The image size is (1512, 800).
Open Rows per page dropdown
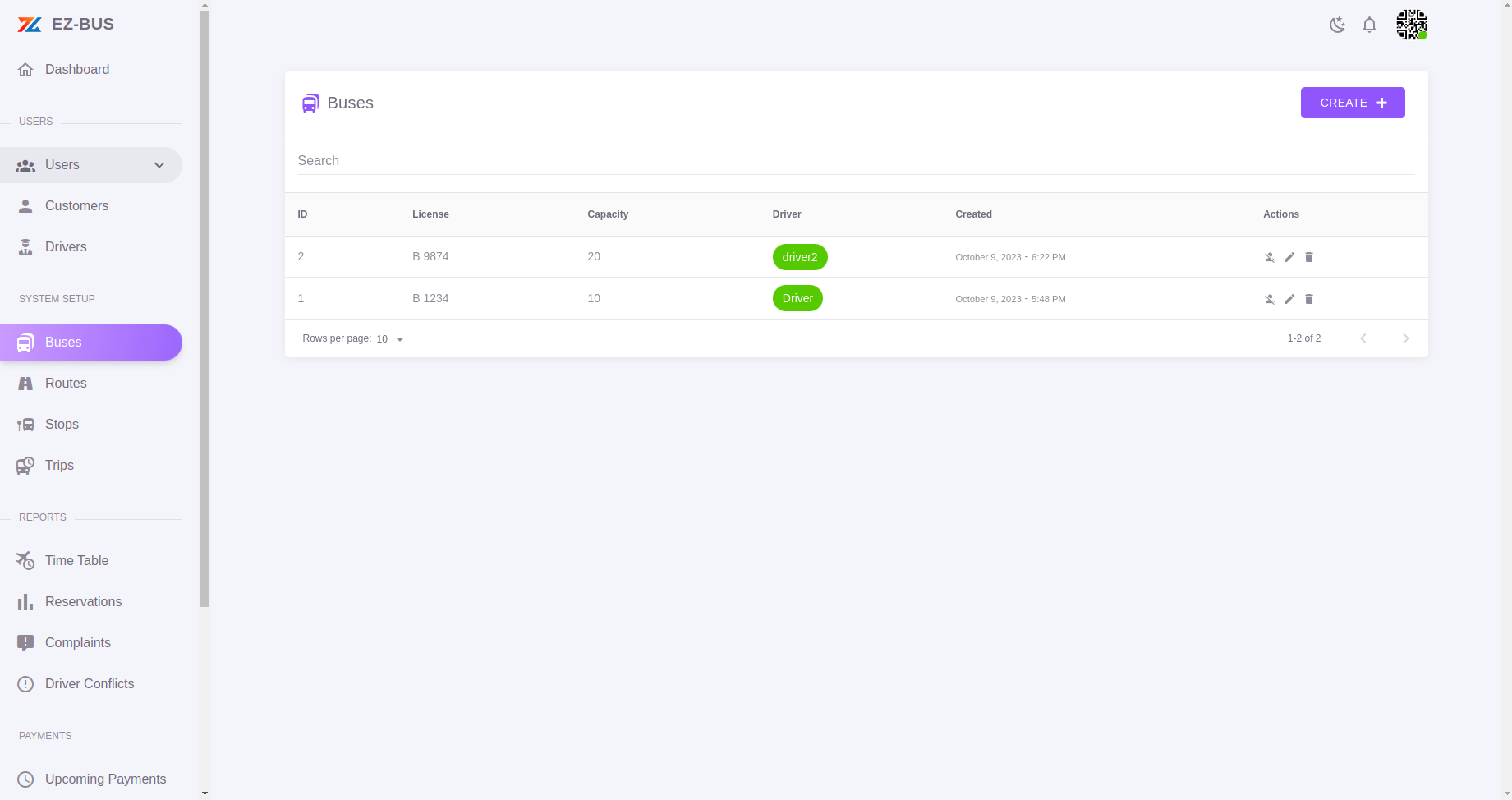(x=391, y=338)
